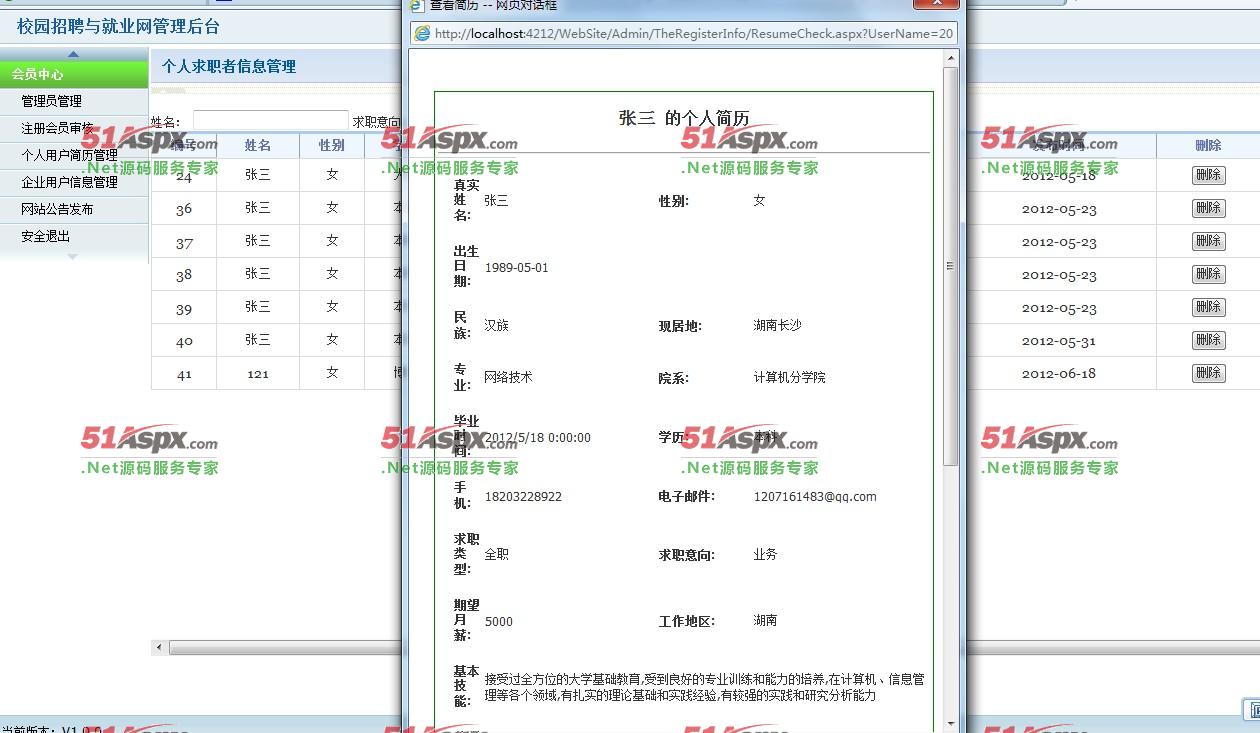Delete the record in row 39

1208,307
